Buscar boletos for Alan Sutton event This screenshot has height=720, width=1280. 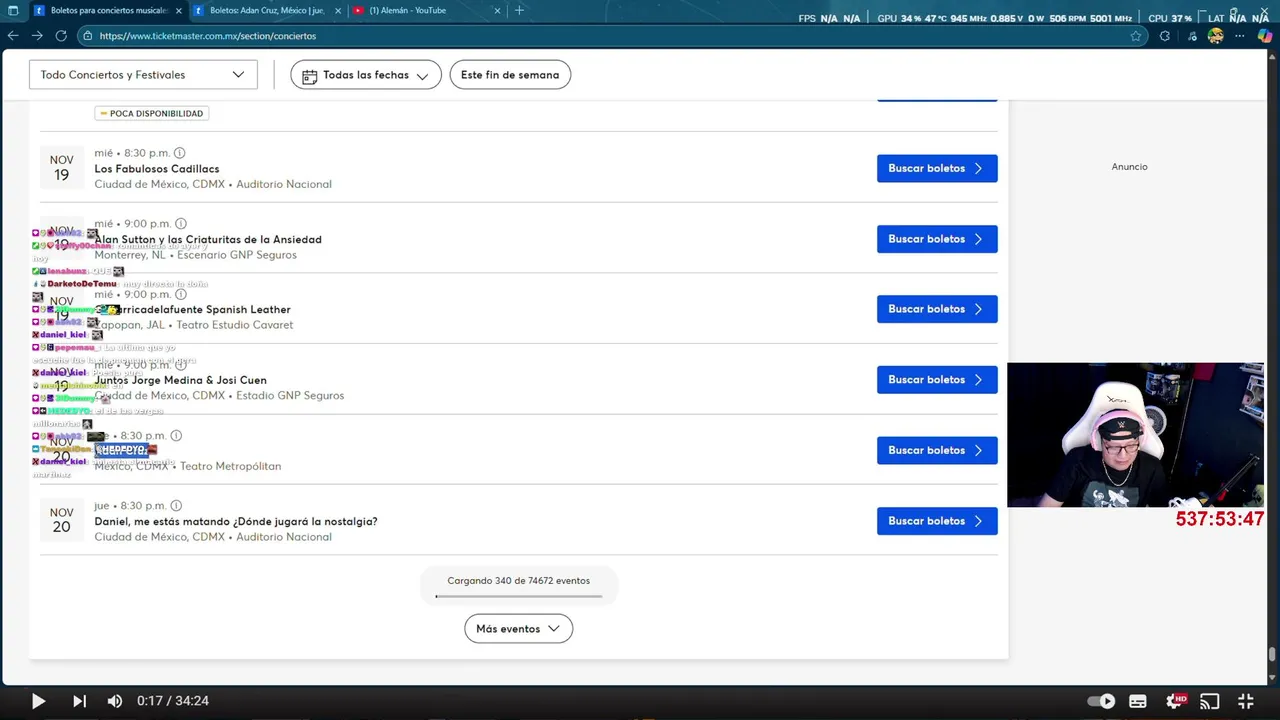point(937,239)
